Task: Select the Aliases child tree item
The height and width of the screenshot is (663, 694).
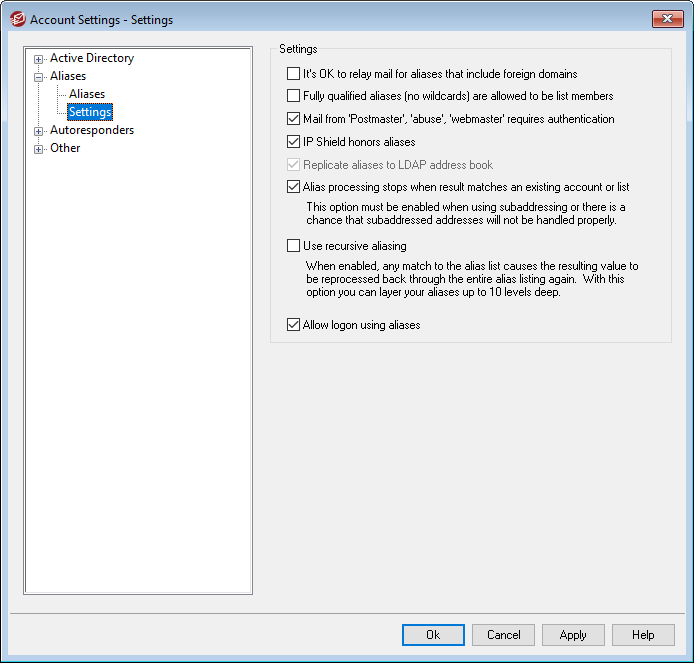Action: point(87,94)
